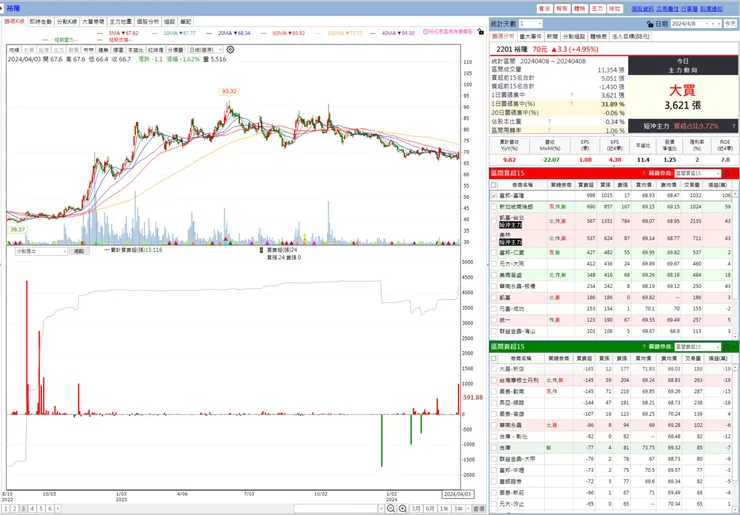
Task: Open the 個股資訊 link
Action: [643, 9]
